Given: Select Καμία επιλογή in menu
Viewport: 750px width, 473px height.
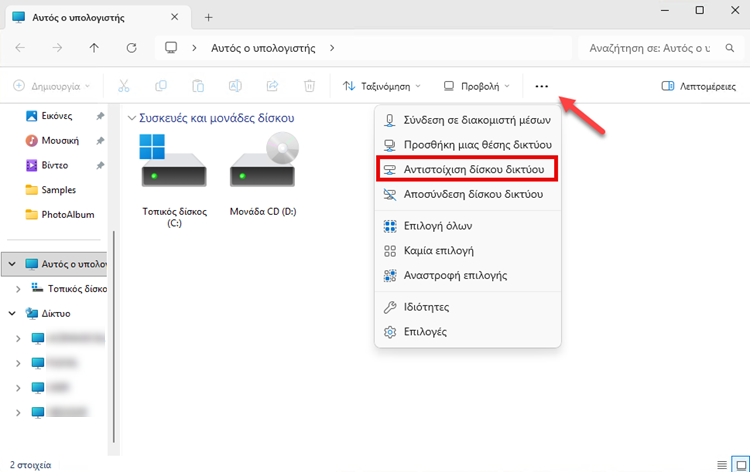Looking at the screenshot, I should point(467,251).
